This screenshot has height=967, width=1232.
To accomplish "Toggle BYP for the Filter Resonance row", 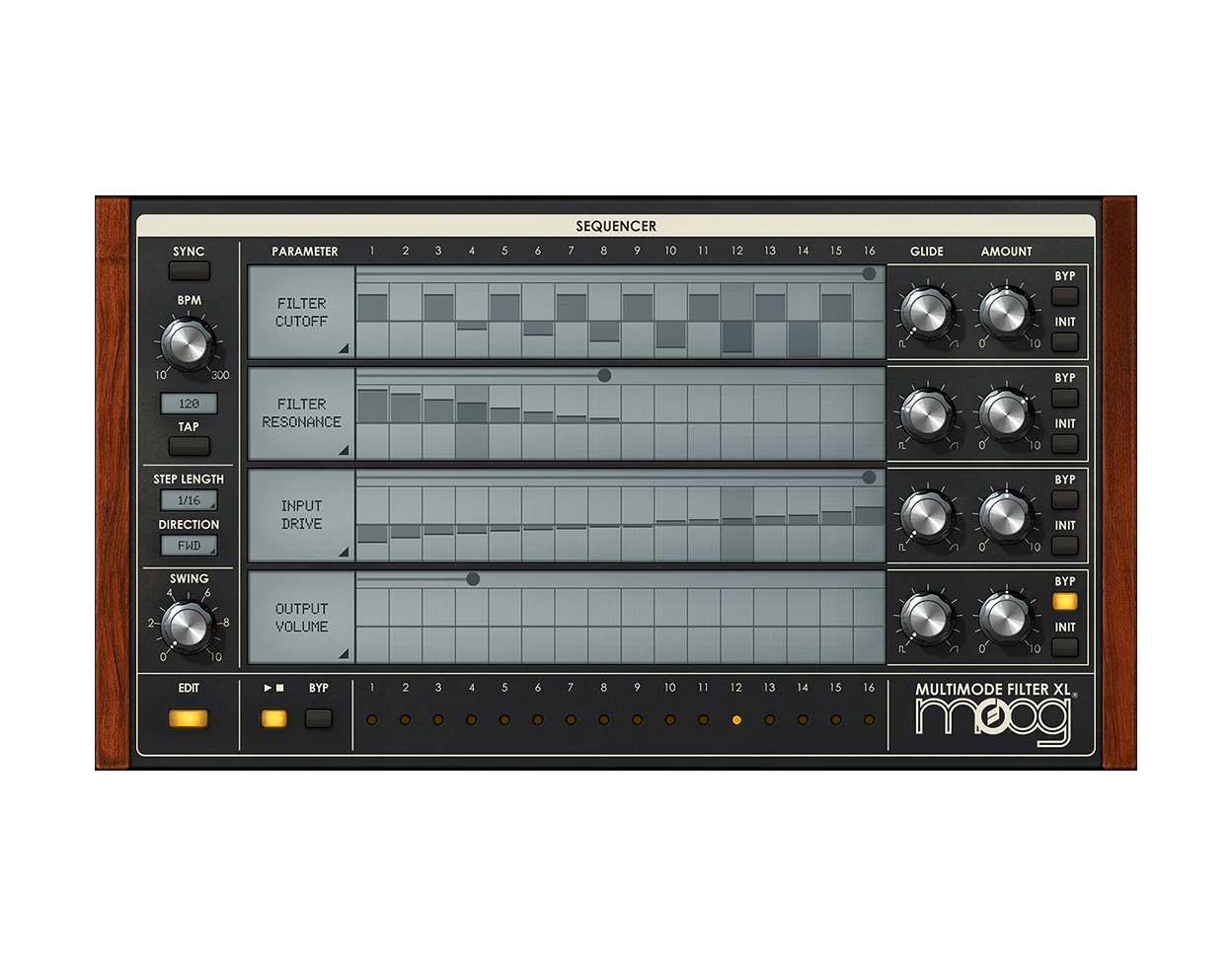I will coord(1065,398).
